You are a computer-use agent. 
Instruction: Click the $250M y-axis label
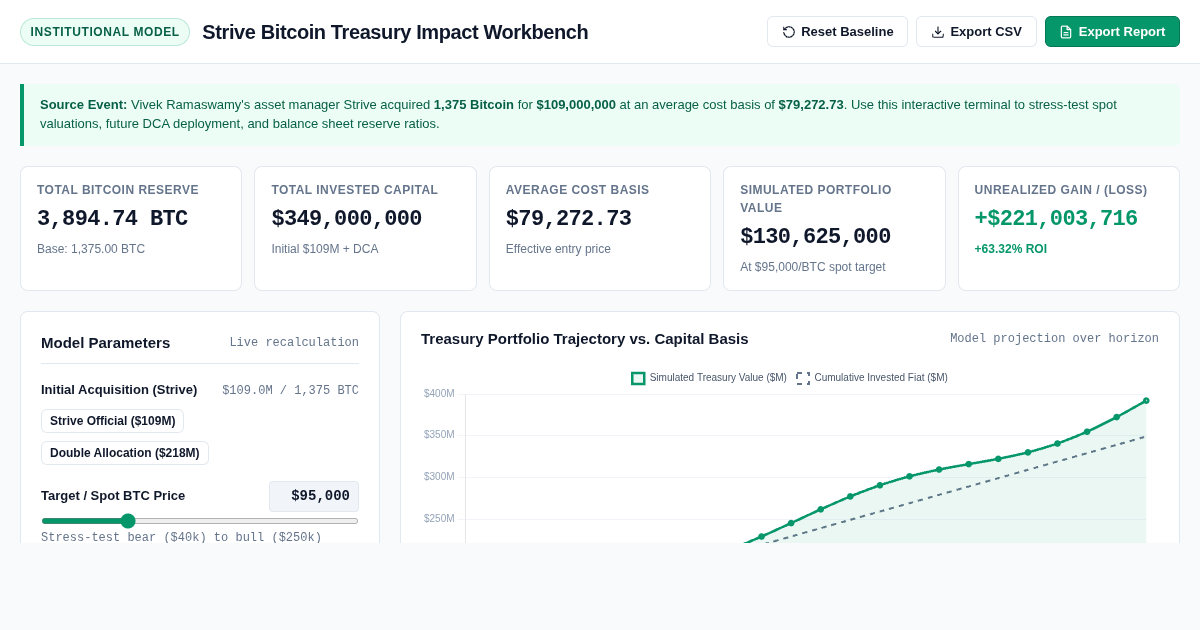tap(439, 519)
